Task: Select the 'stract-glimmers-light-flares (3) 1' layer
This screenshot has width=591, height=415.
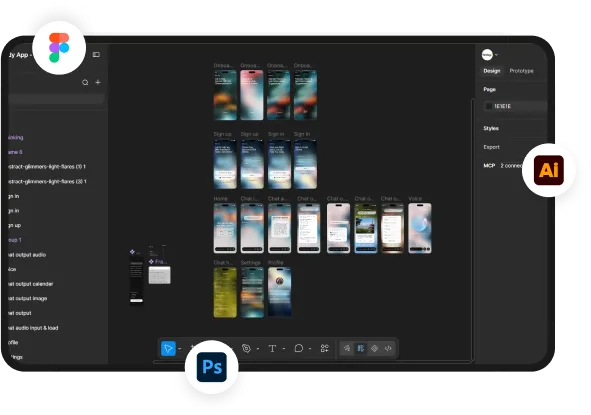Action: point(47,181)
